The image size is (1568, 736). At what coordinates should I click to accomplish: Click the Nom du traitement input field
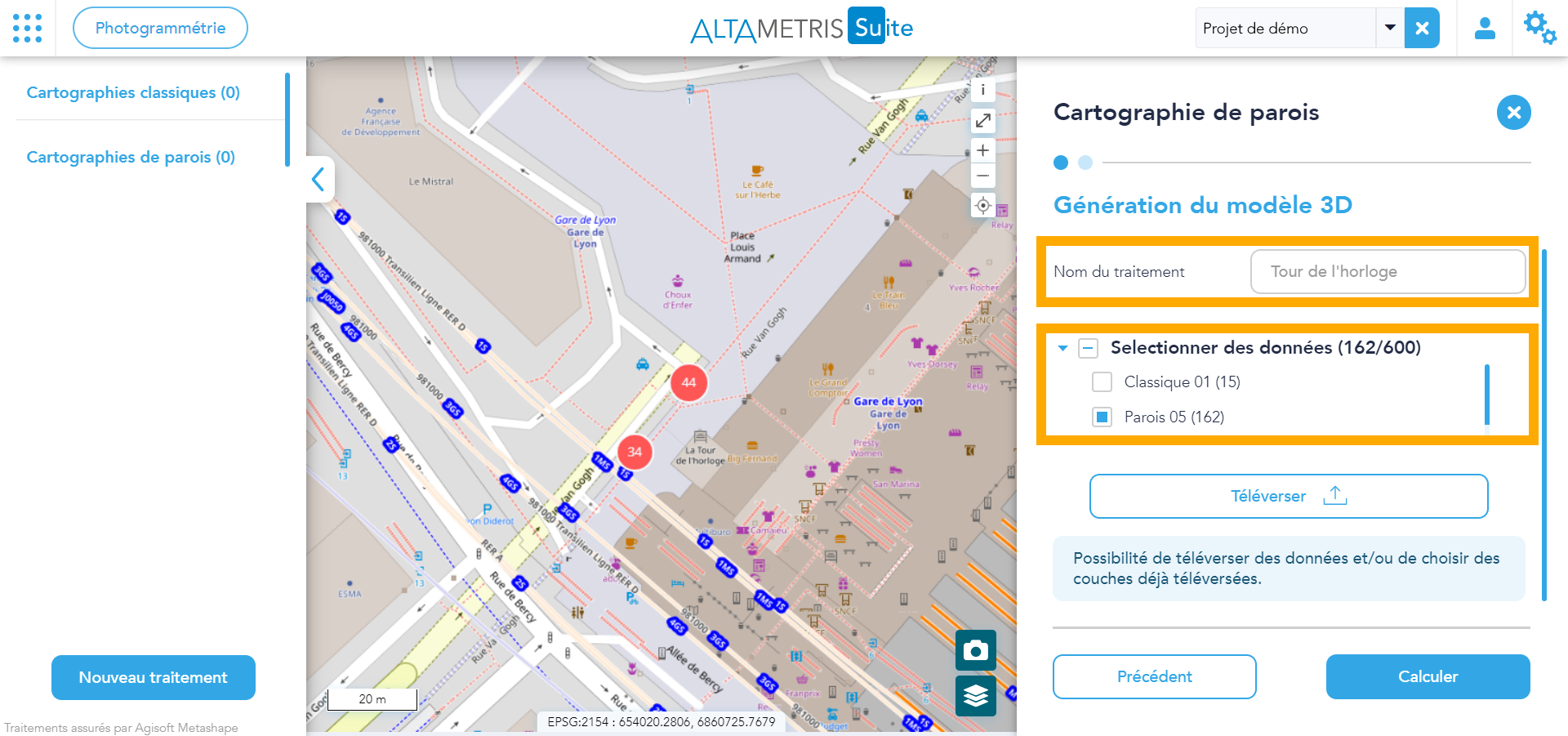coord(1387,271)
